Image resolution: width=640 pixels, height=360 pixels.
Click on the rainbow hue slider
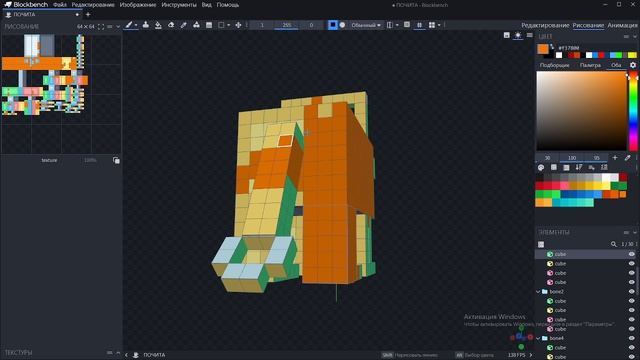[633, 111]
